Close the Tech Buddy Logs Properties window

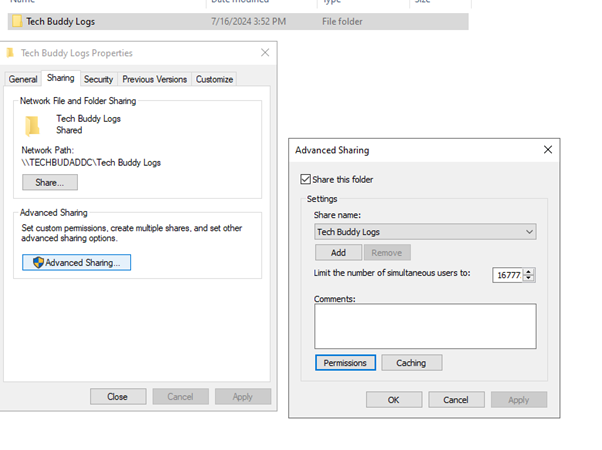click(264, 53)
